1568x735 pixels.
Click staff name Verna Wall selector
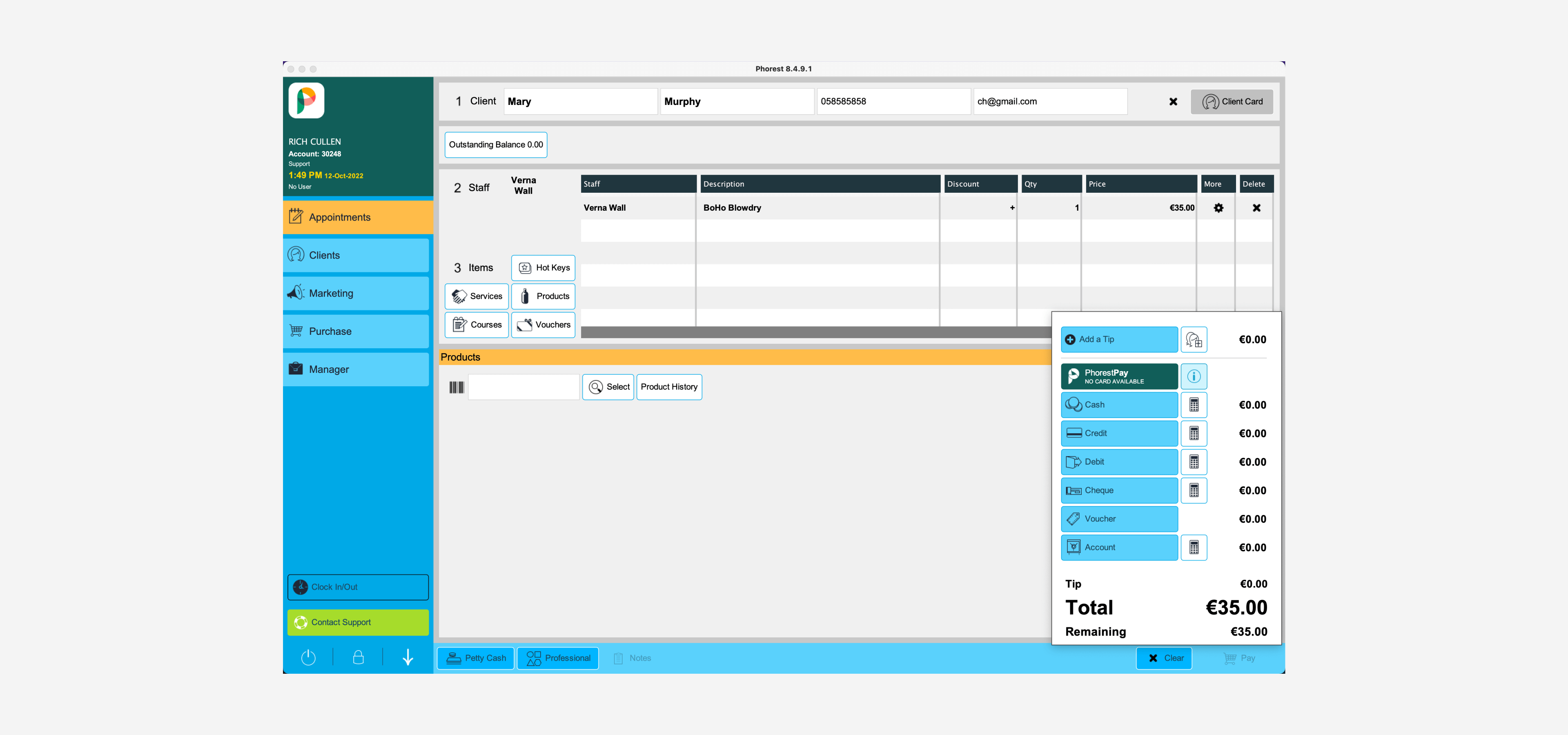523,185
